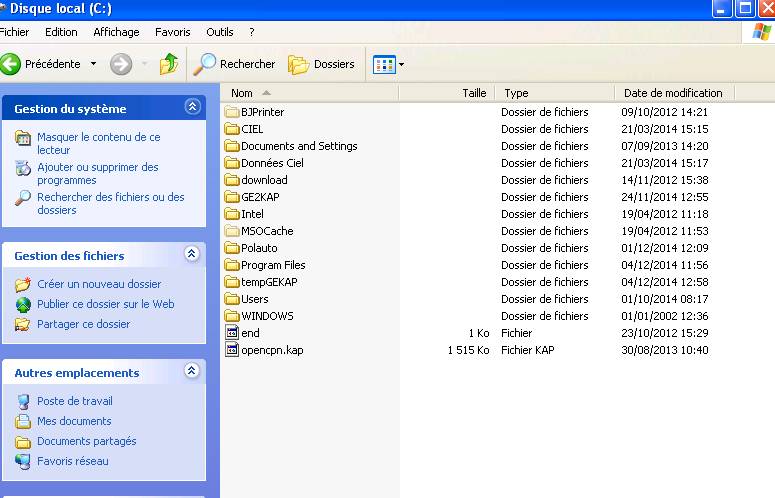
Task: Click the WINDOWS folder icon
Action: [x=232, y=316]
